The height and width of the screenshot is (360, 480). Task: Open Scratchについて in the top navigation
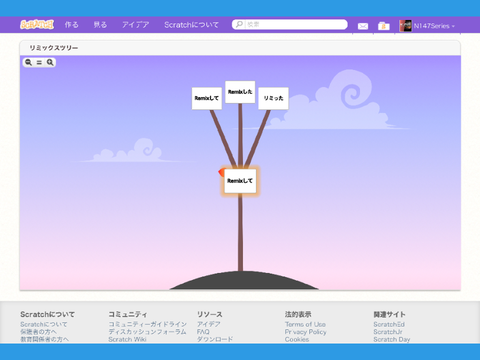pos(191,25)
